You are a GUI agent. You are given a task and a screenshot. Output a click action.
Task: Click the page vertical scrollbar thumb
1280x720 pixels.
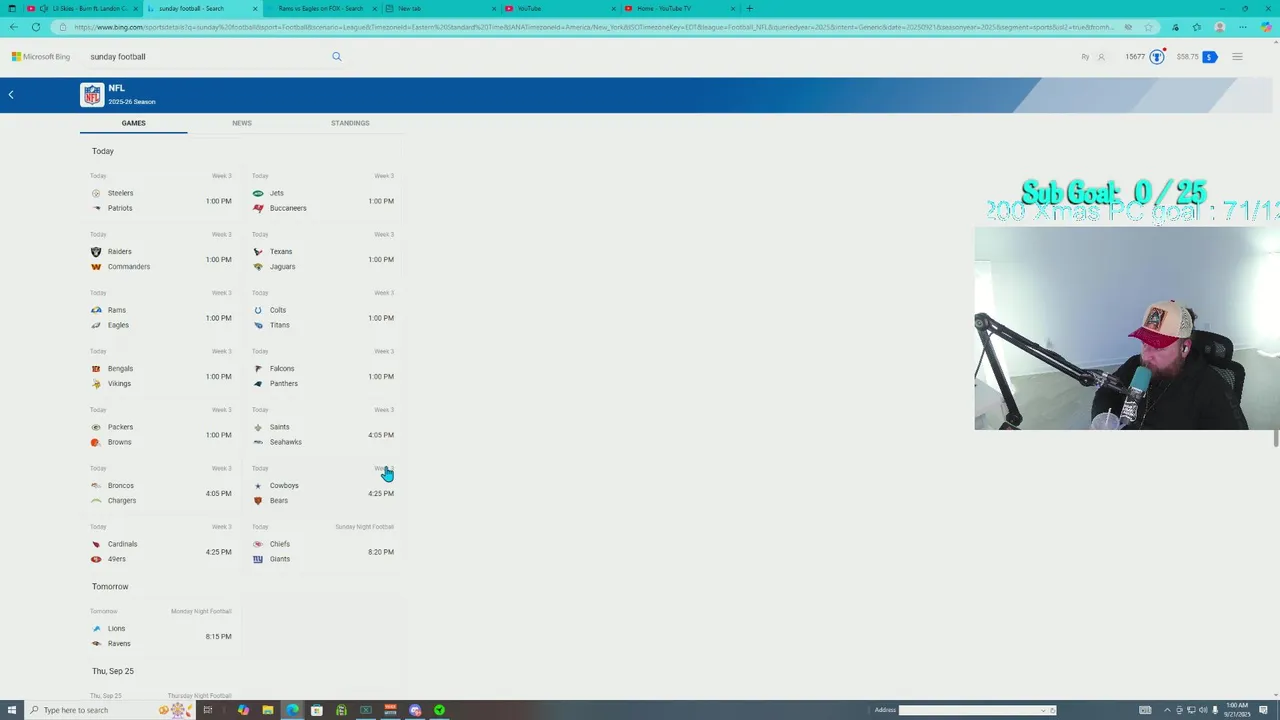1276,438
